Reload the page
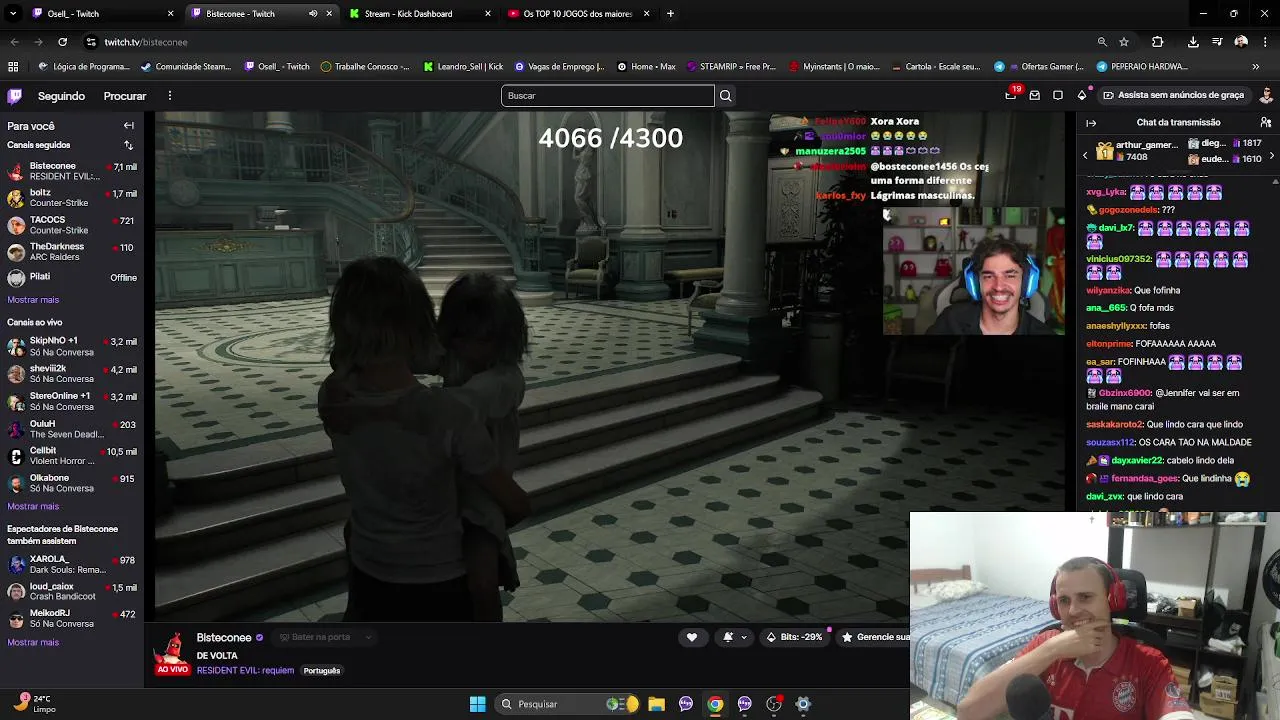The width and height of the screenshot is (1280, 720). click(x=62, y=42)
